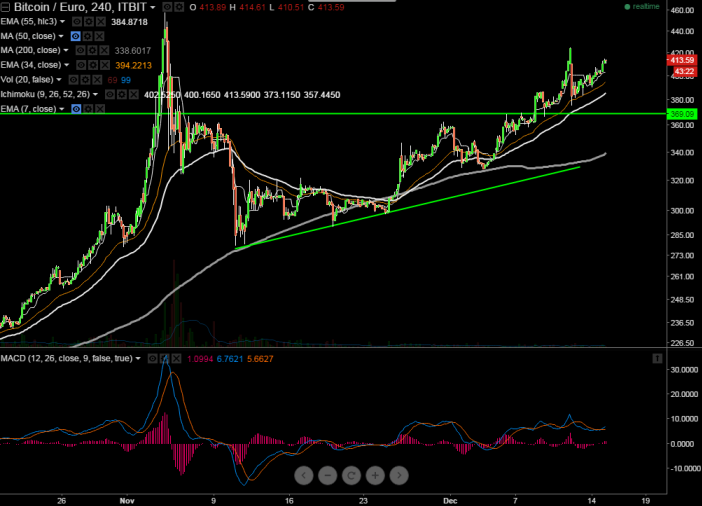Zoom out with the round minus button
This screenshot has height=506, width=702.
(x=328, y=476)
